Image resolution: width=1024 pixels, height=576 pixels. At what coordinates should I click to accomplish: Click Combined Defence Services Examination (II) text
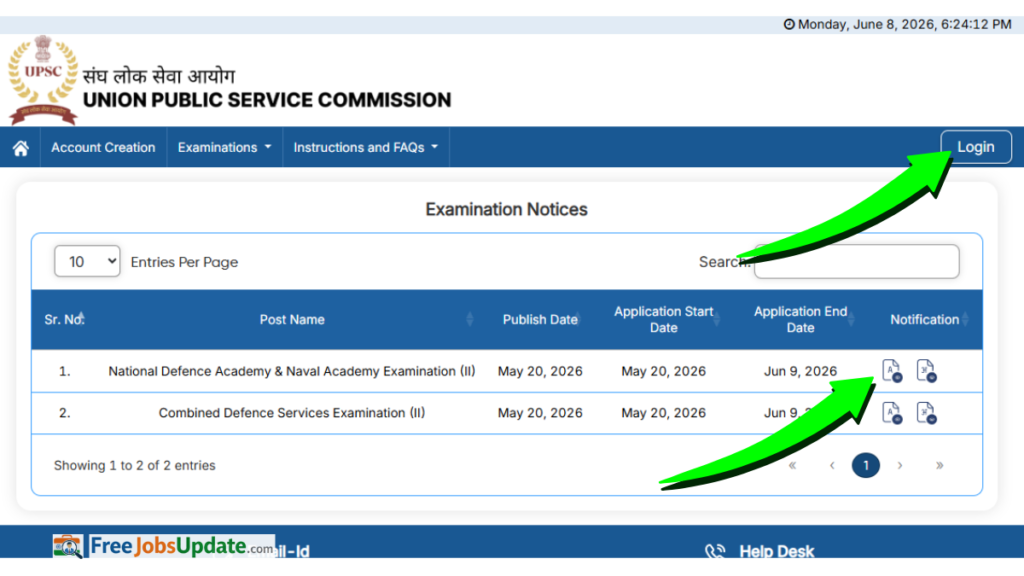[292, 413]
